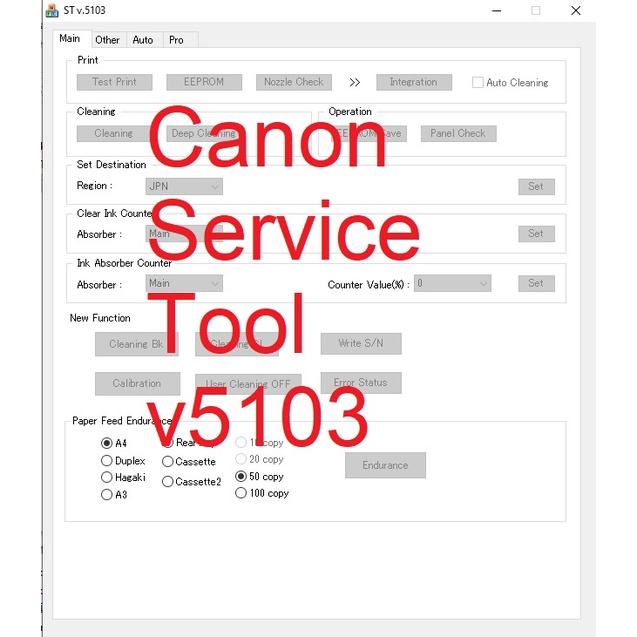Expand the Ink Absorber Counter Absorber dropdown
This screenshot has width=637, height=637.
184,284
